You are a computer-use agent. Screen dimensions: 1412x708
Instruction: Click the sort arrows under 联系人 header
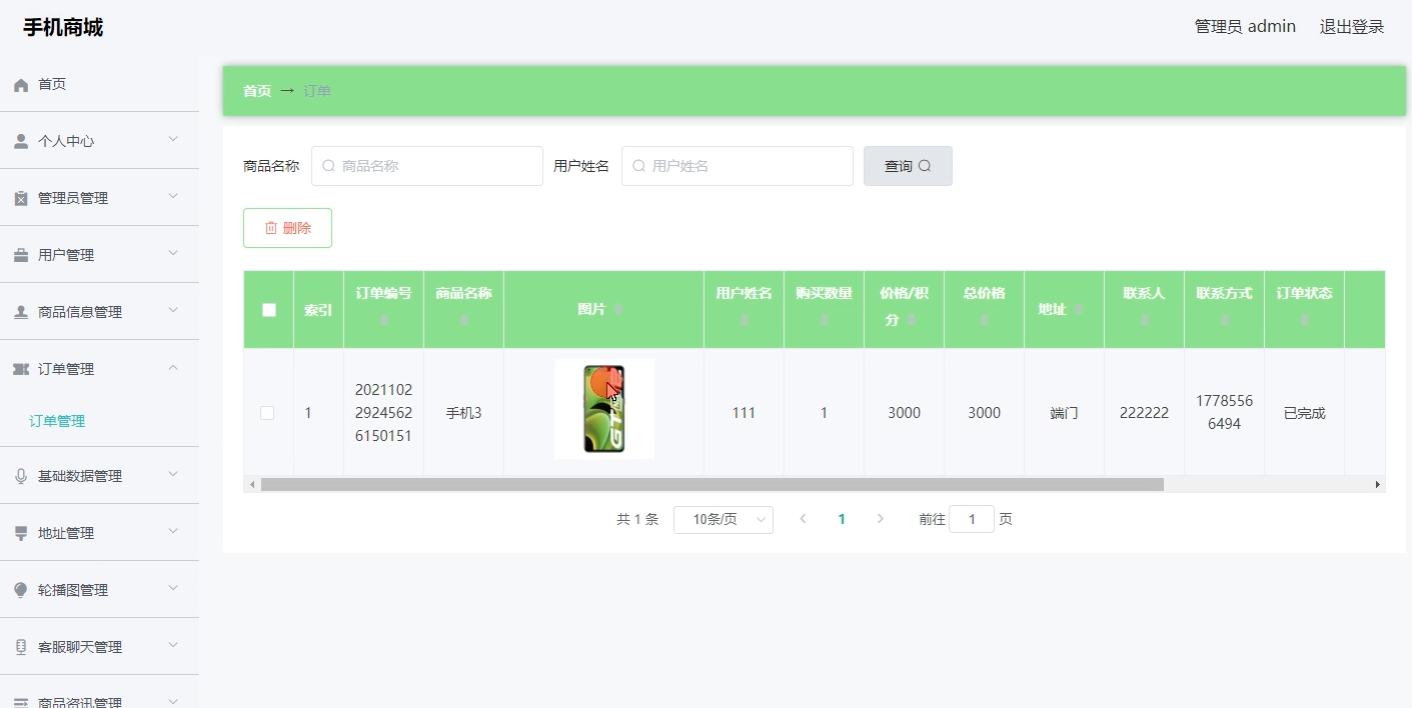click(x=1144, y=320)
